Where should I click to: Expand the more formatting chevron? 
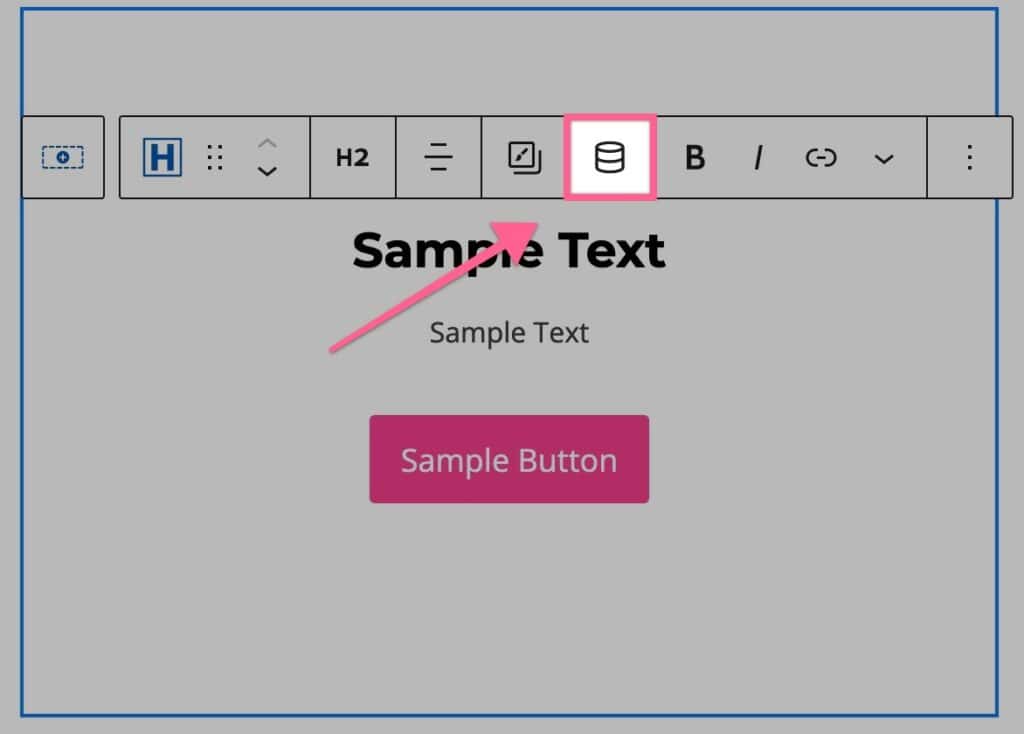pos(882,158)
